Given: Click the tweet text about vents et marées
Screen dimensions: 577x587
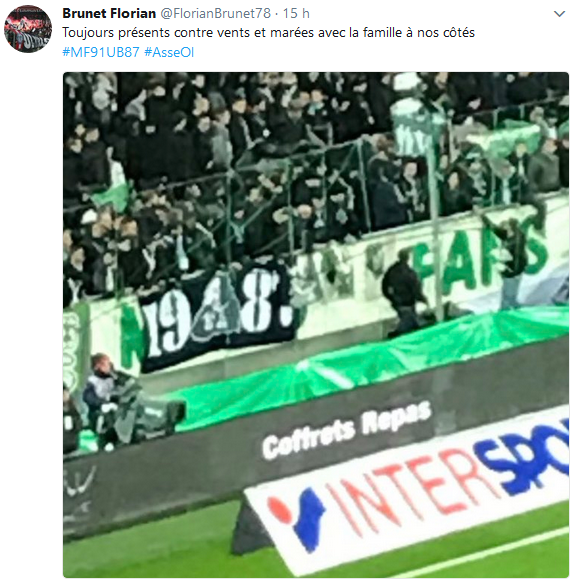Looking at the screenshot, I should pyautogui.click(x=268, y=33).
